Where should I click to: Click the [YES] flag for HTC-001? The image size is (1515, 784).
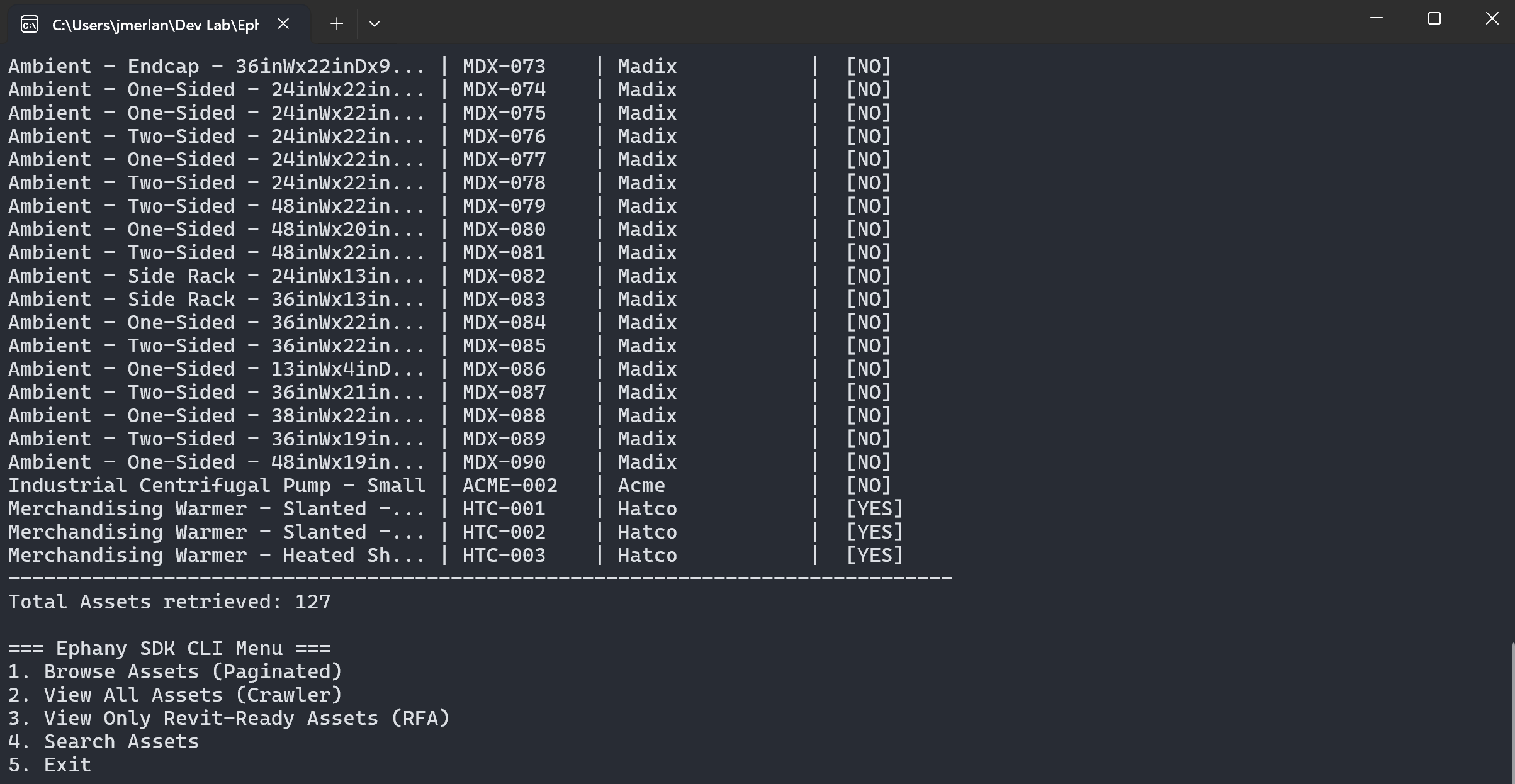tap(874, 508)
